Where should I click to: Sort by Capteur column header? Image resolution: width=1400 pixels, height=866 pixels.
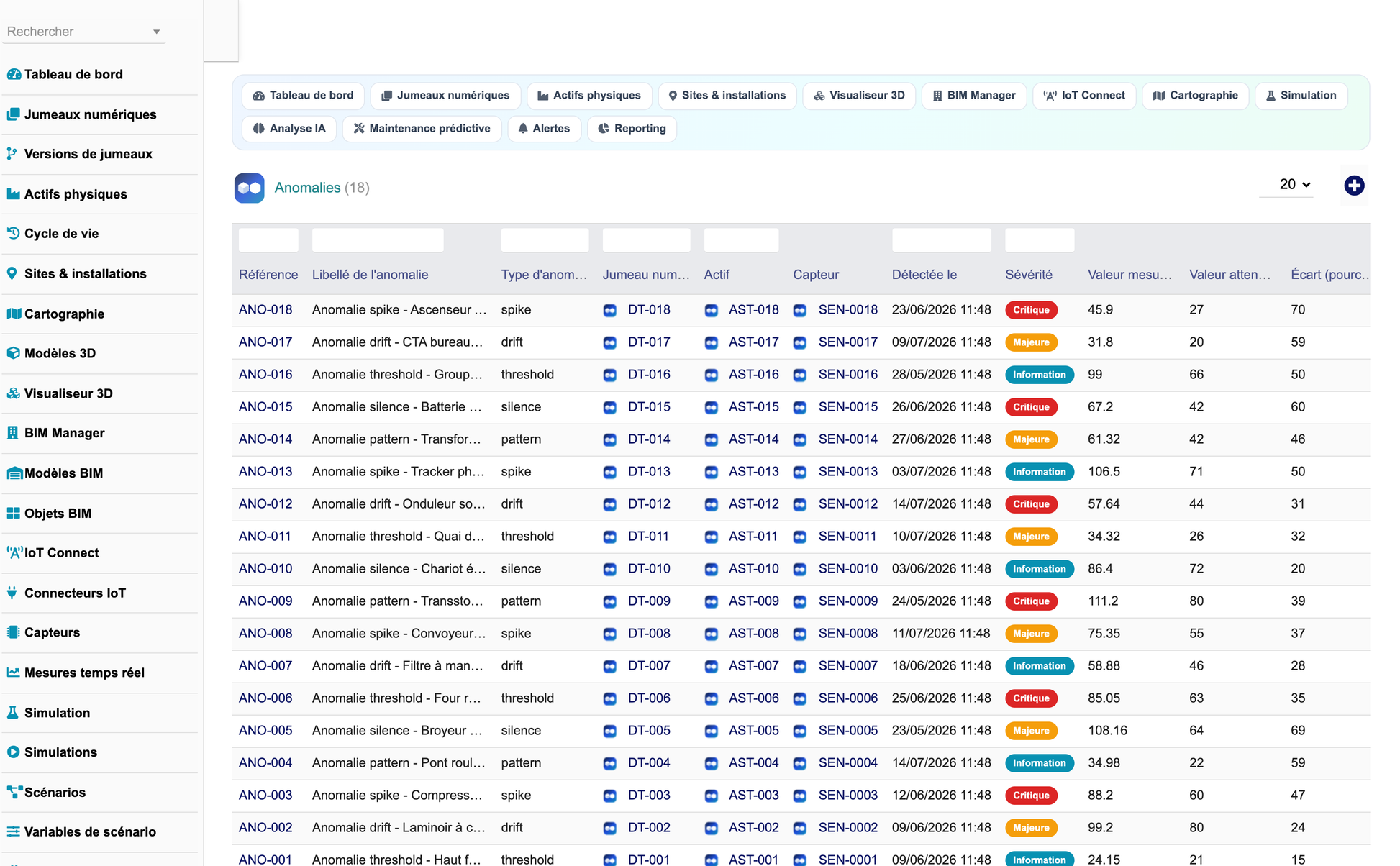pos(816,275)
